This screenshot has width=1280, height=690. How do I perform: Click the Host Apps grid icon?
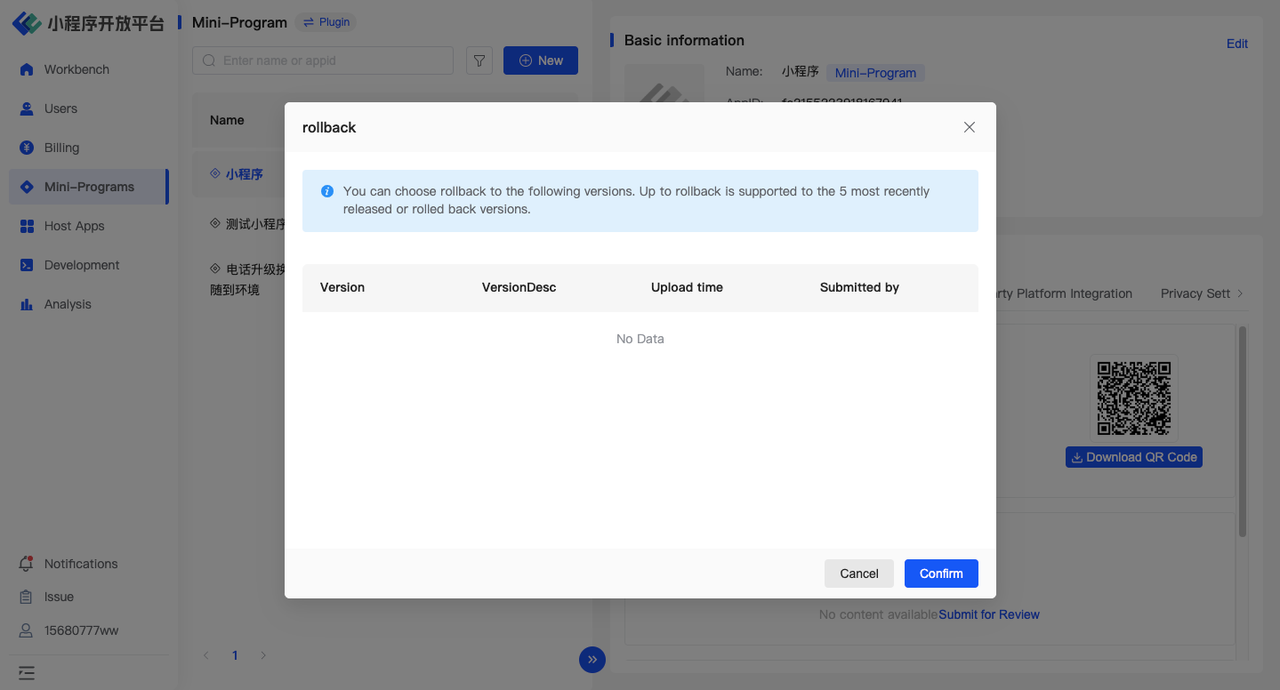(26, 226)
